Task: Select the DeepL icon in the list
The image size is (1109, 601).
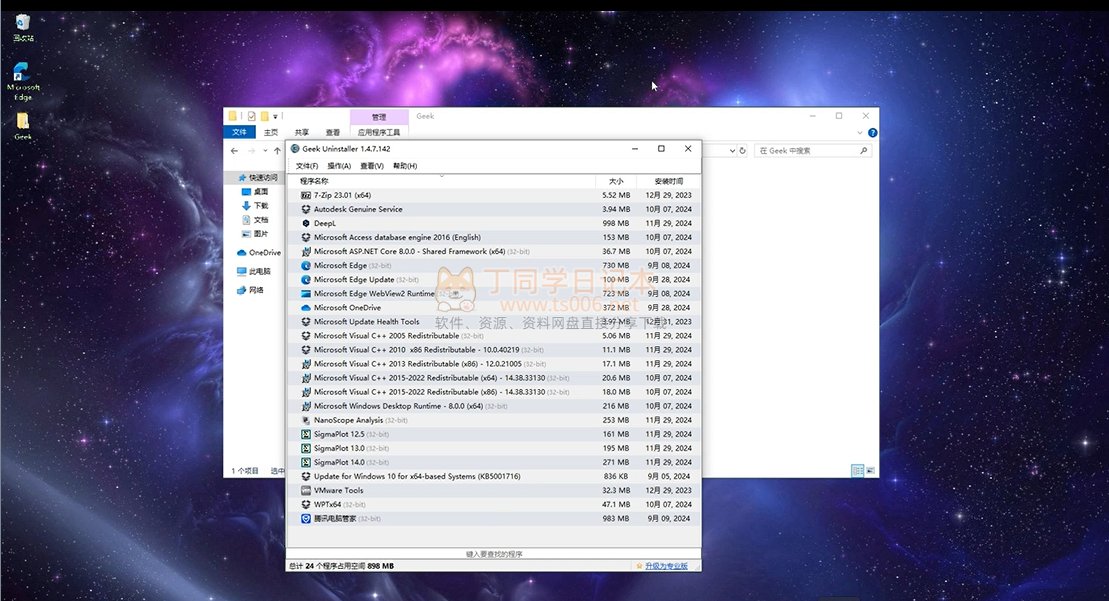Action: coord(306,223)
